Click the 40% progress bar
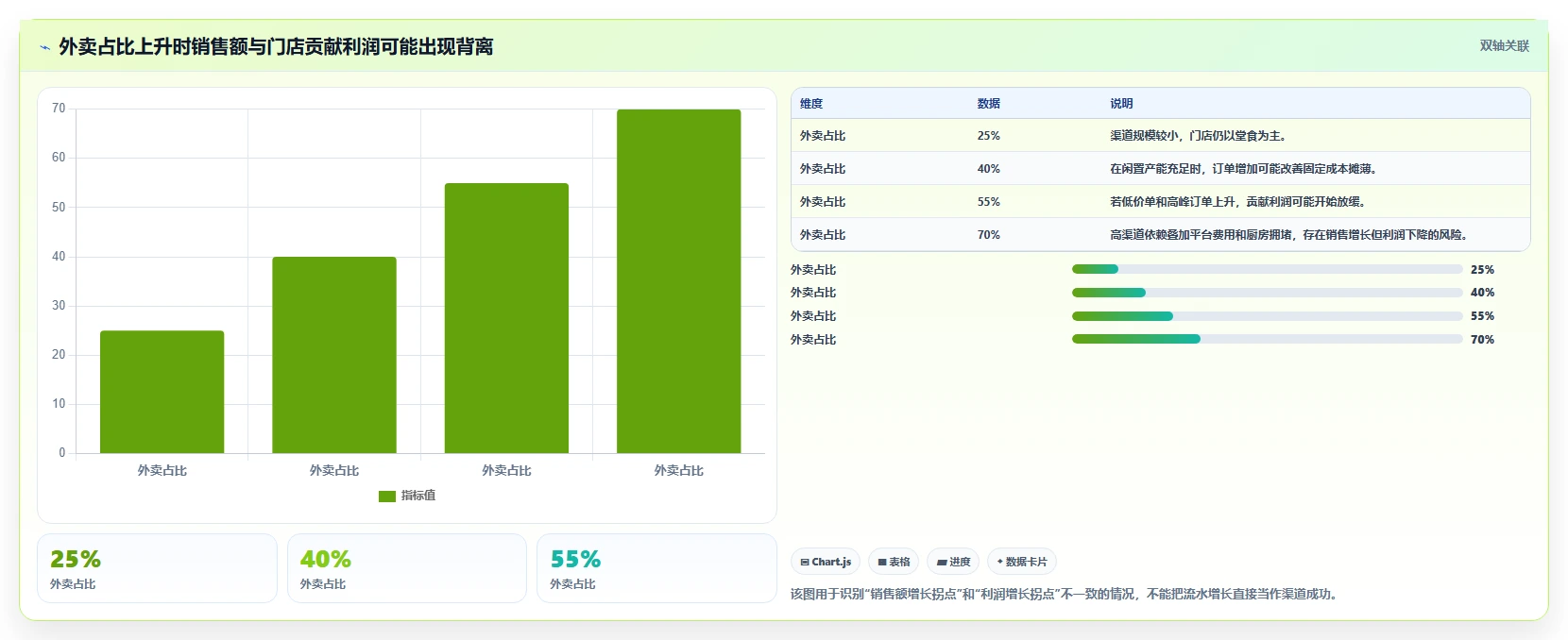 click(x=1268, y=293)
